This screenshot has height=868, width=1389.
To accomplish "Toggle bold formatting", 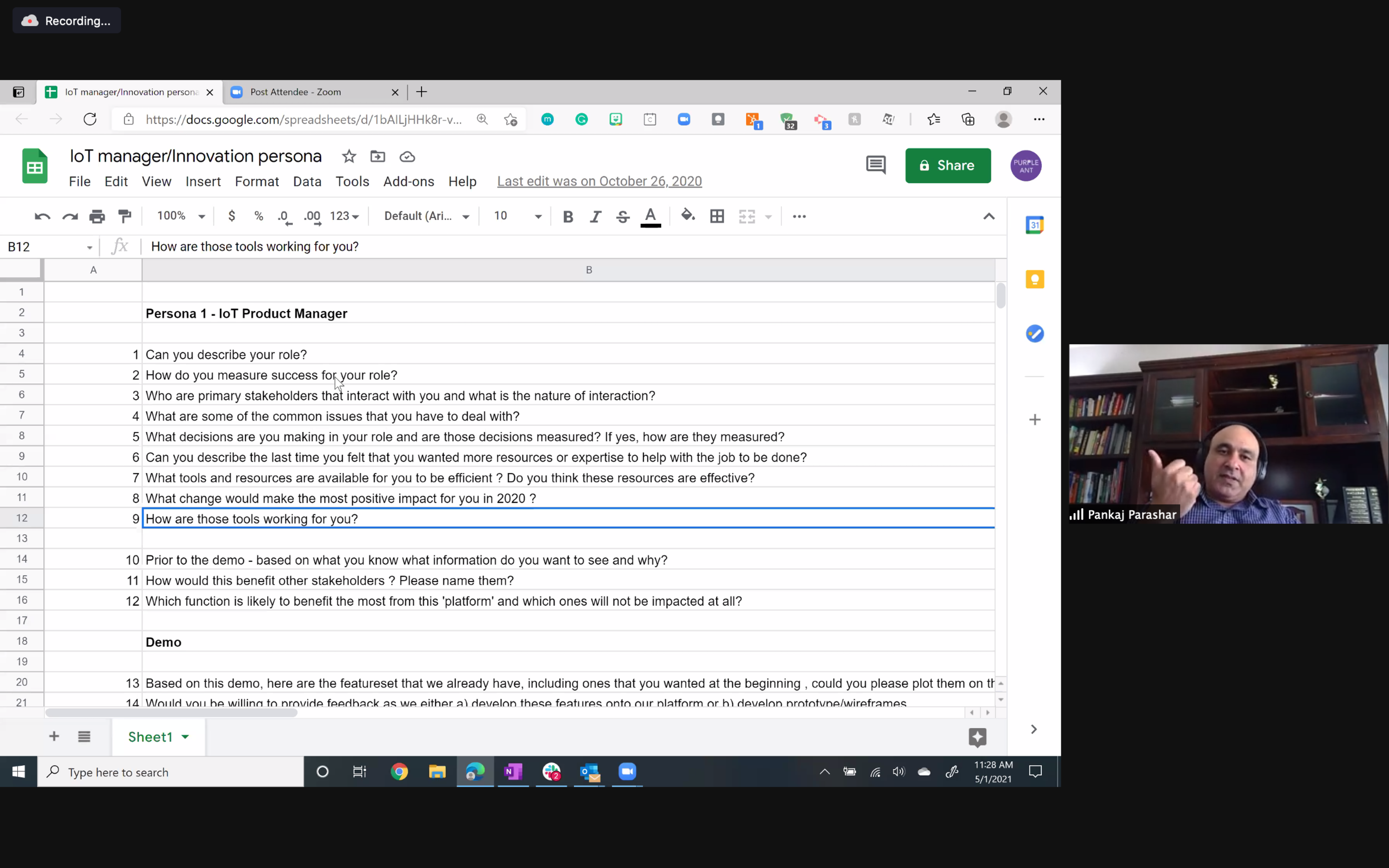I will click(568, 217).
